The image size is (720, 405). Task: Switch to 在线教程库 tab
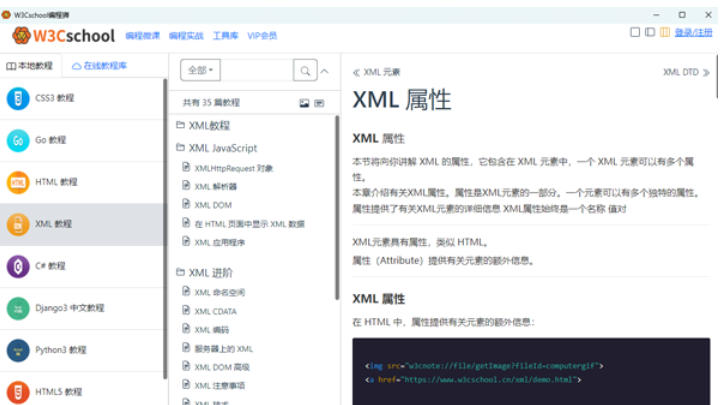point(99,66)
